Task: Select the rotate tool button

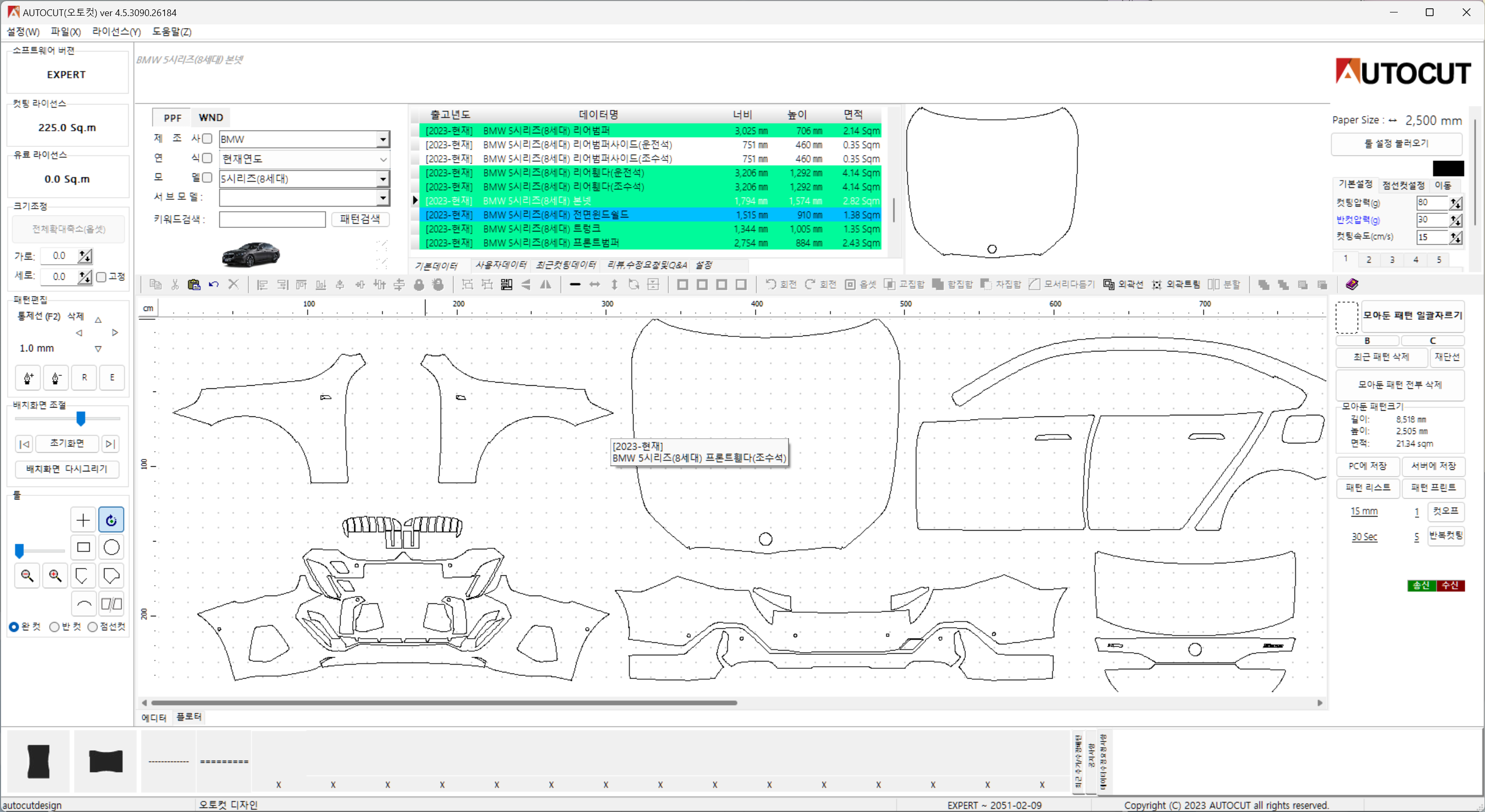Action: 111,520
